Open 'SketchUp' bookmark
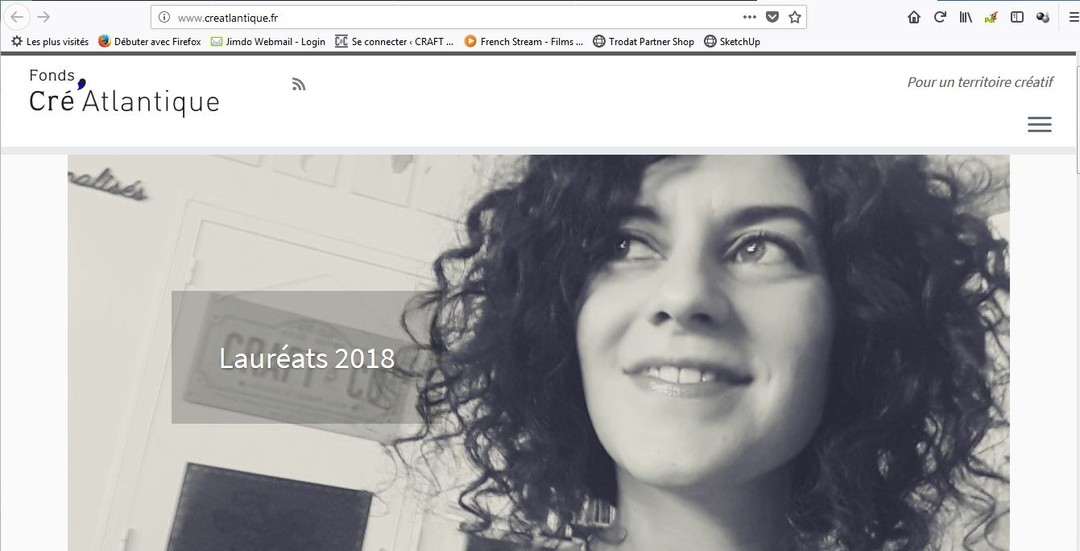The width and height of the screenshot is (1080, 551). [732, 41]
